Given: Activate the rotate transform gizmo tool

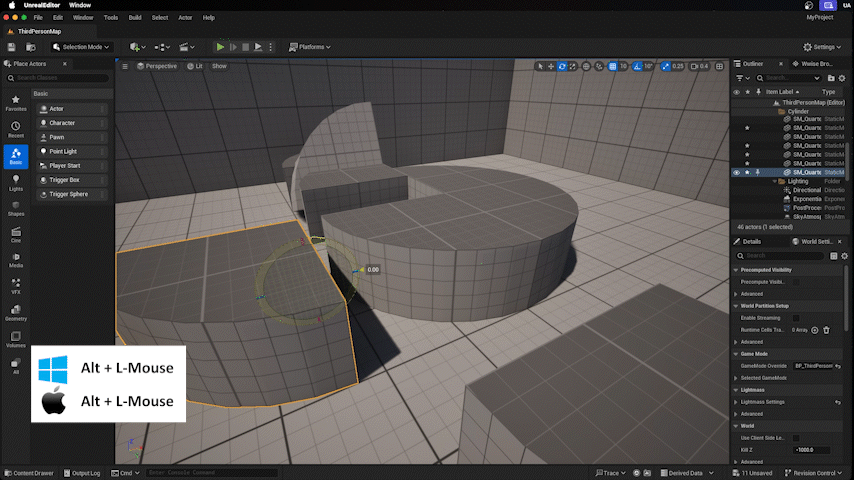Looking at the screenshot, I should tap(562, 66).
